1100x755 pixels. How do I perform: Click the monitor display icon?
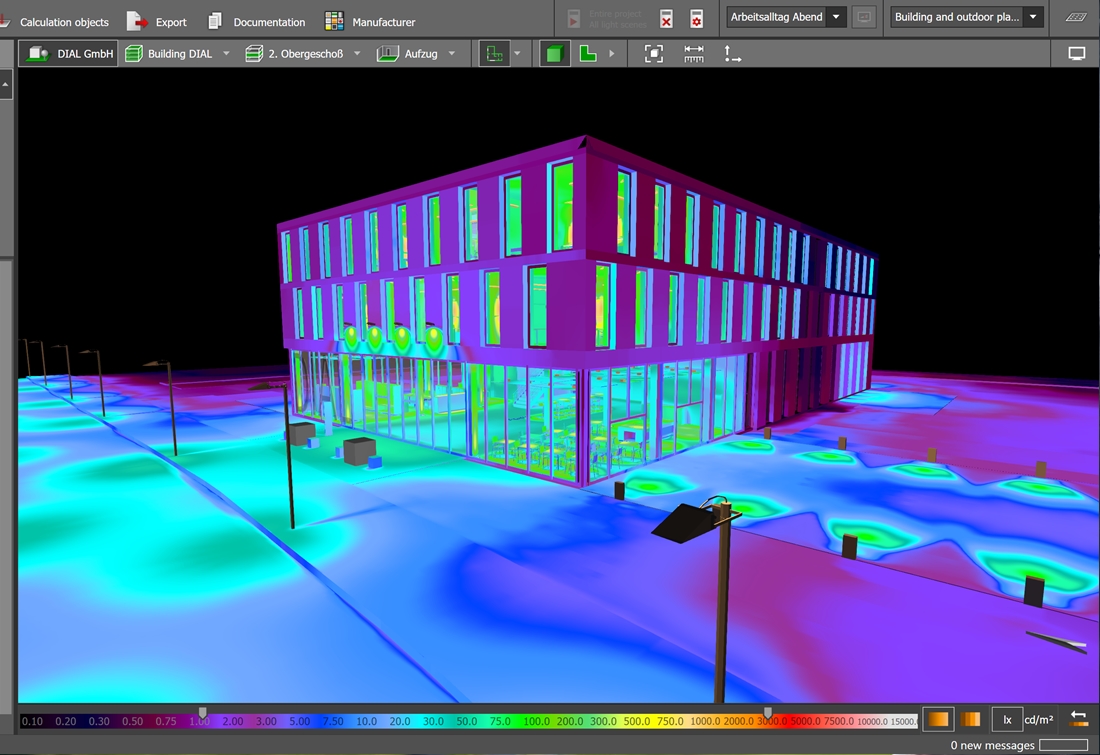[1077, 54]
